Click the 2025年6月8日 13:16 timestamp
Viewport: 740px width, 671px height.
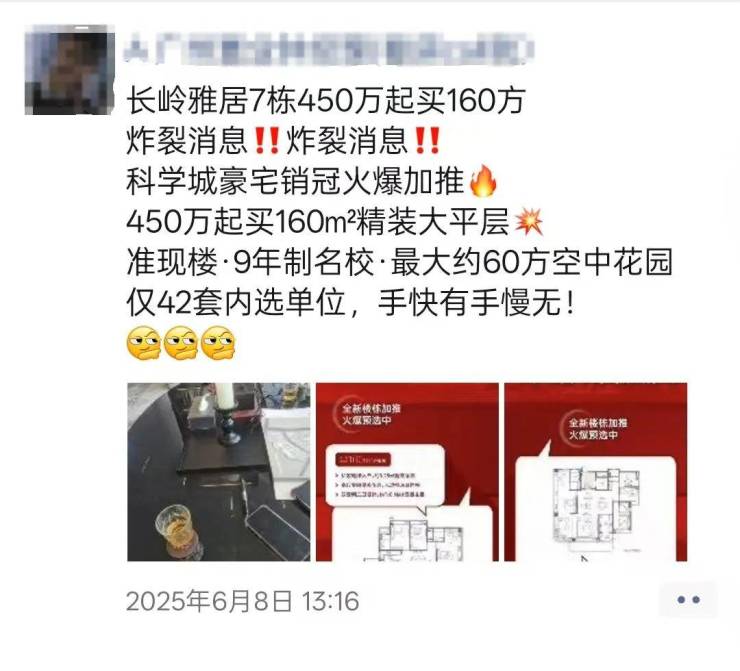coord(243,601)
